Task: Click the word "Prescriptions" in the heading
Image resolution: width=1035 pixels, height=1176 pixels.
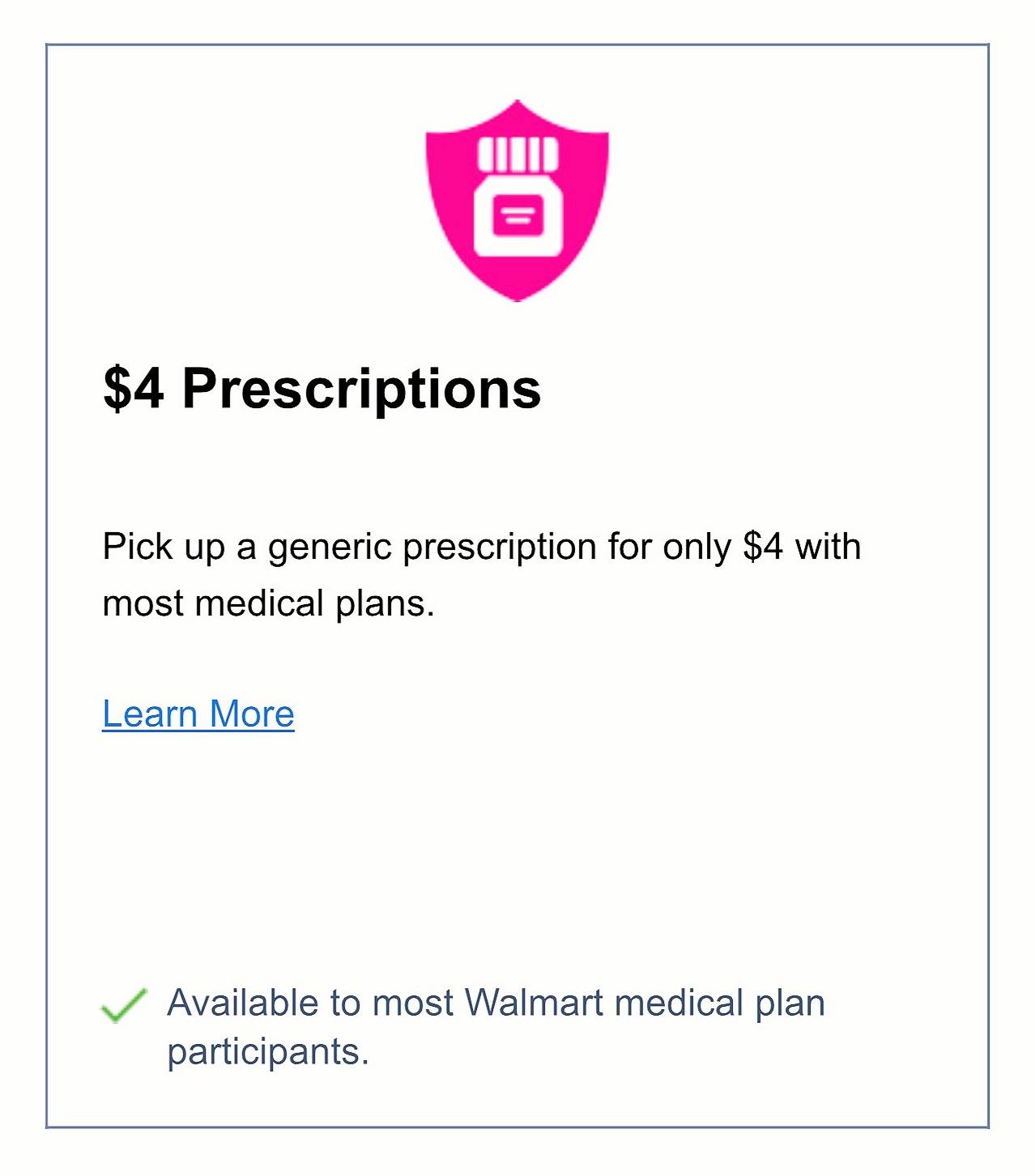Action: [x=361, y=388]
